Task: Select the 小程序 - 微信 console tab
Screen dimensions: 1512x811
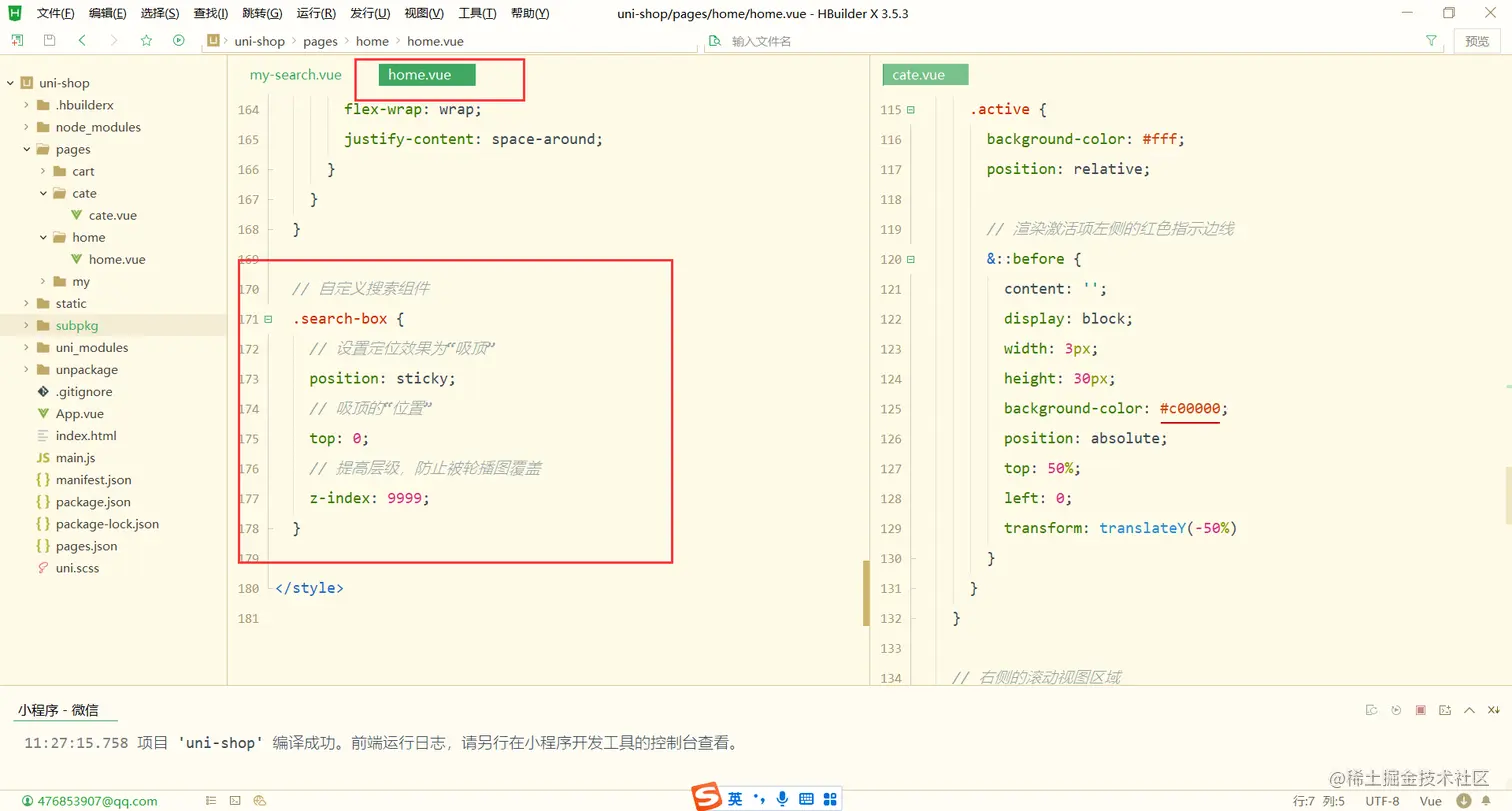Action: click(x=57, y=710)
